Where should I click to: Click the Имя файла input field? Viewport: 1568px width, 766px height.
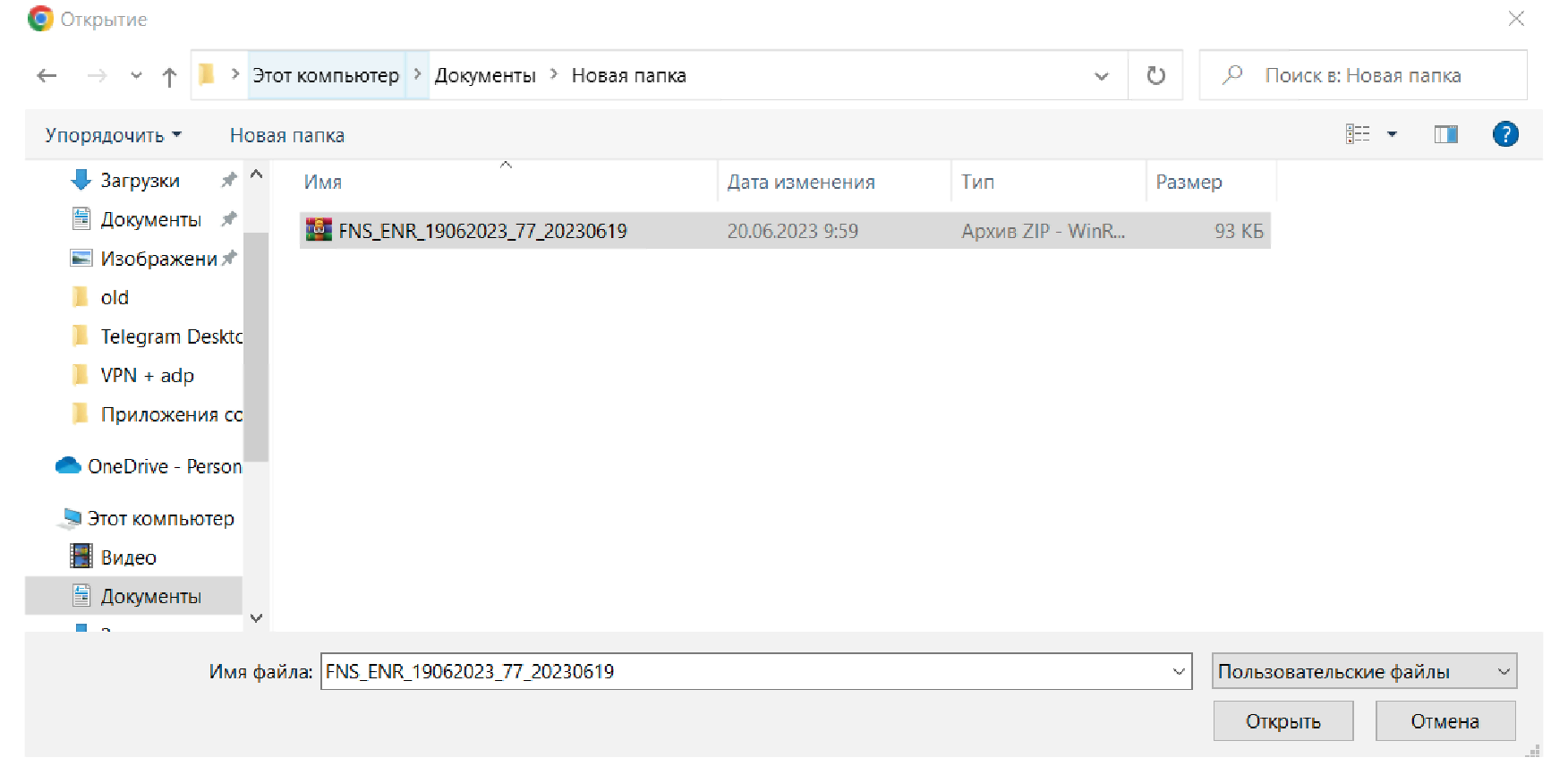(x=743, y=671)
